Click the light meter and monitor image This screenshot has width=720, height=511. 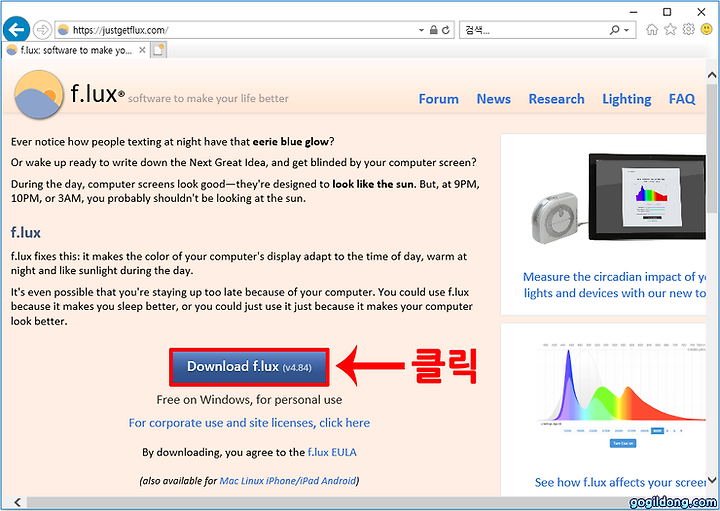click(618, 198)
